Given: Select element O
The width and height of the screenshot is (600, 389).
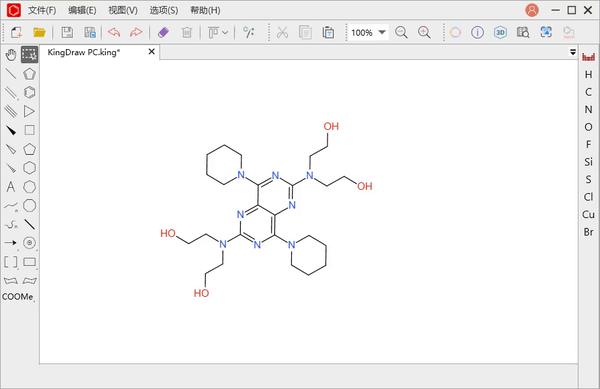Looking at the screenshot, I should click(x=589, y=127).
